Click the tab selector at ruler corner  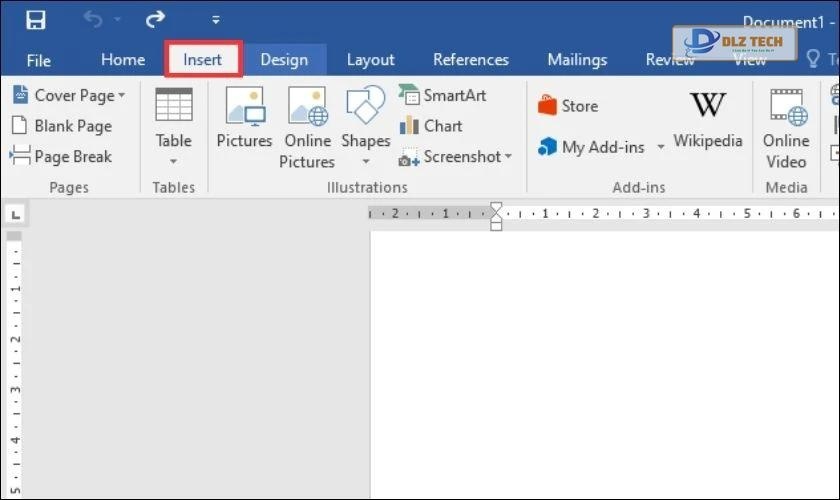click(x=14, y=214)
